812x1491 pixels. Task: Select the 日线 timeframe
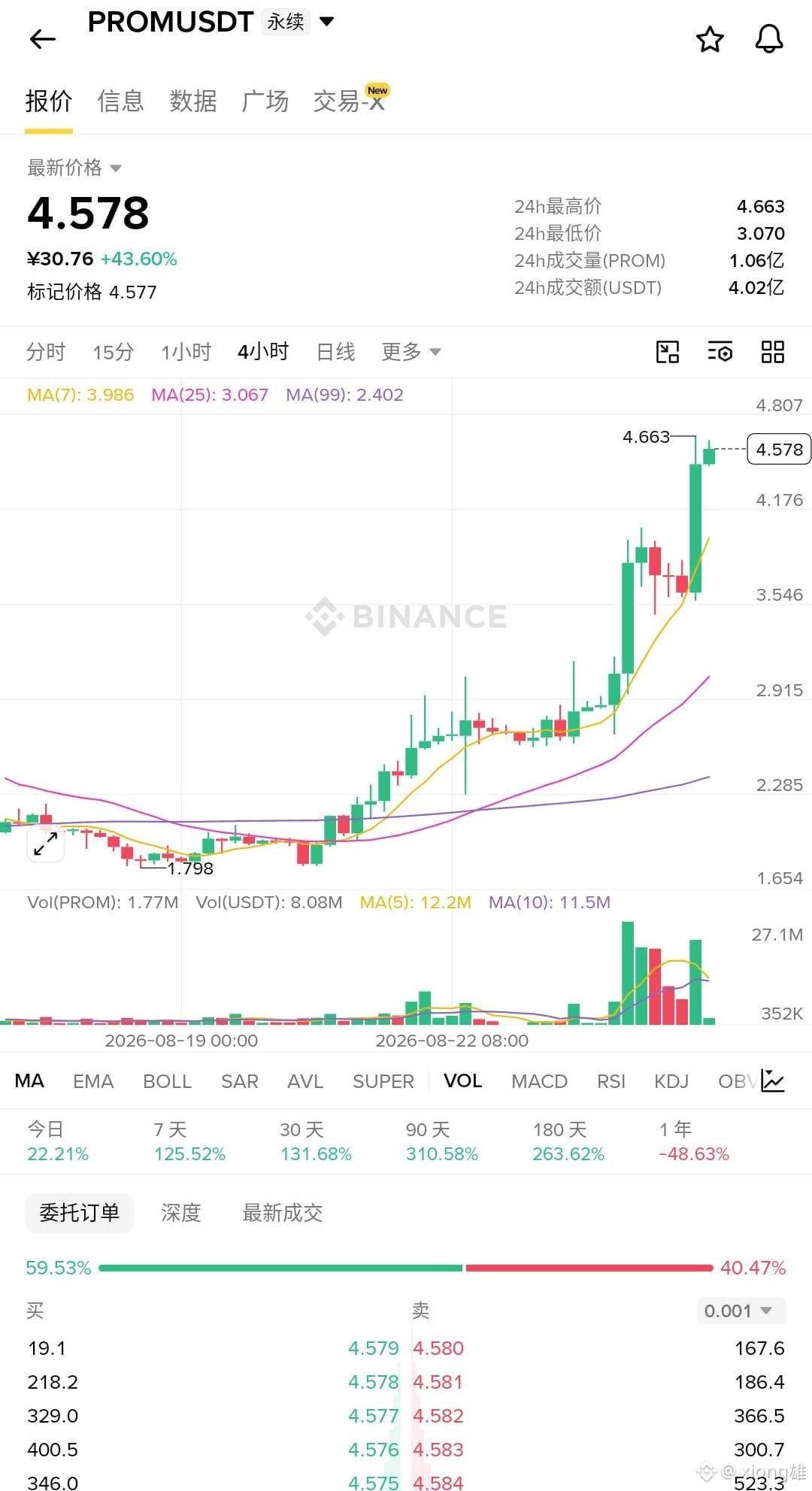[335, 352]
